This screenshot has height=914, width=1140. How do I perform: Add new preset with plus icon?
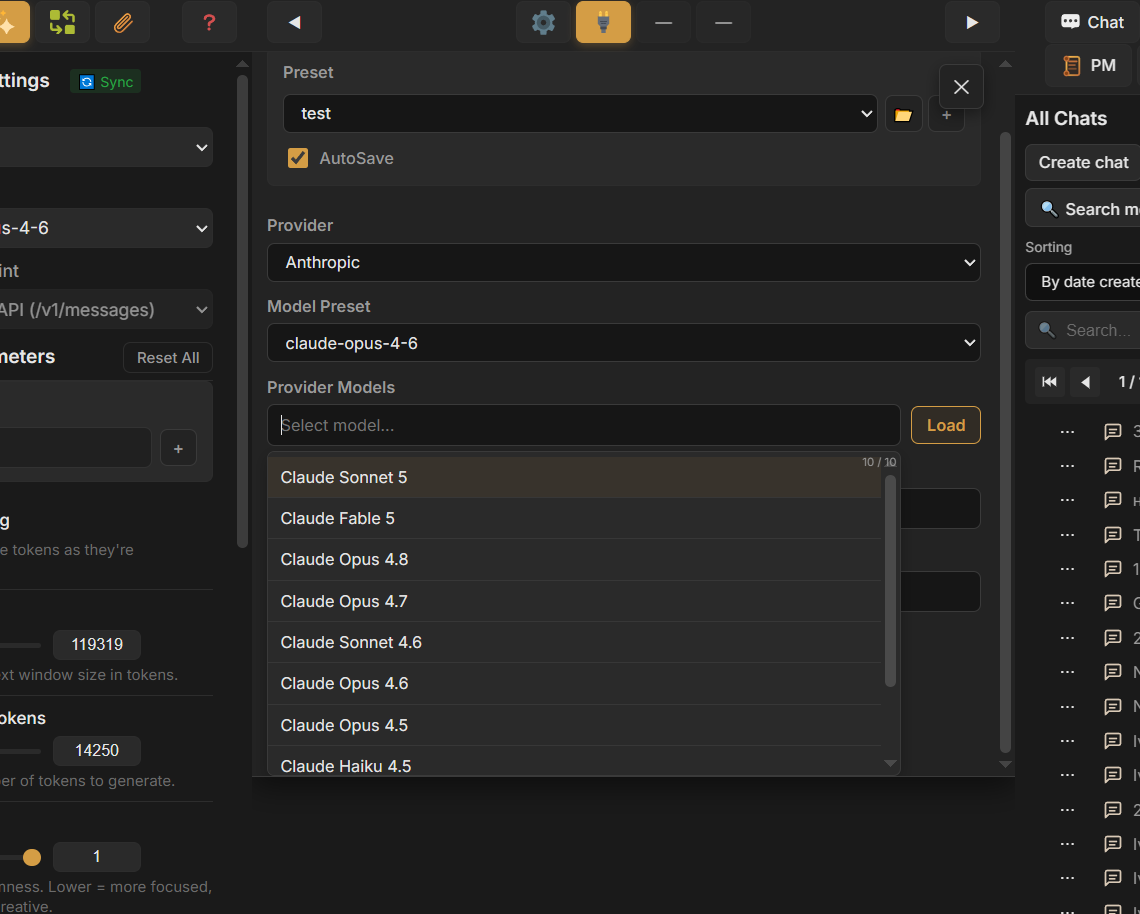[x=947, y=115]
